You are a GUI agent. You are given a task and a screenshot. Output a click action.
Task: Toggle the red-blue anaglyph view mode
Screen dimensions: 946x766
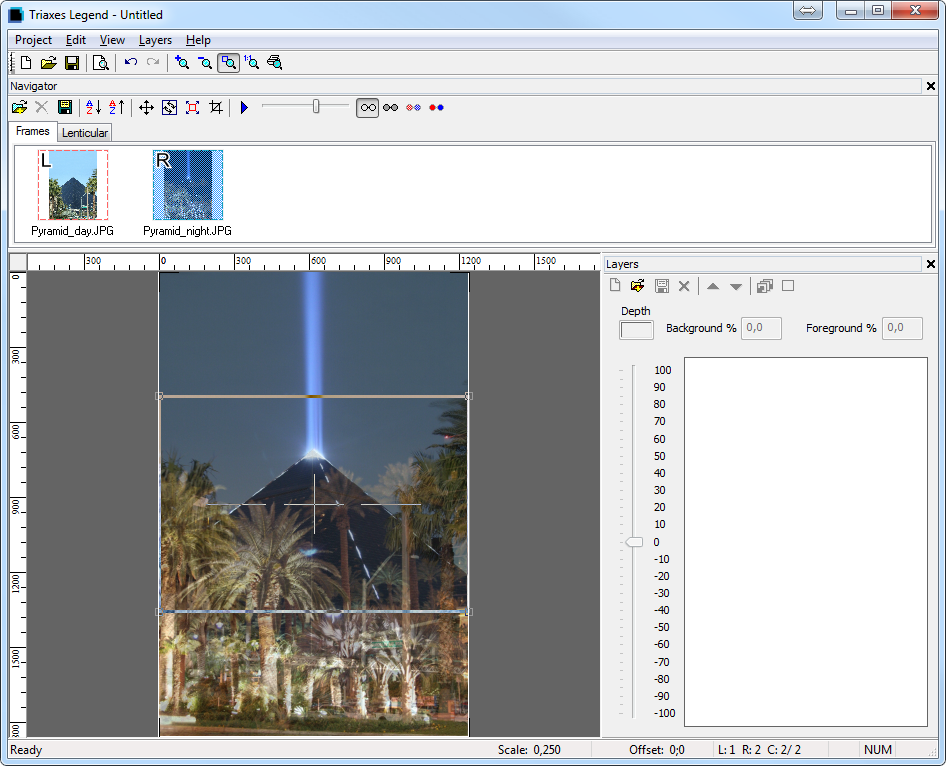436,107
